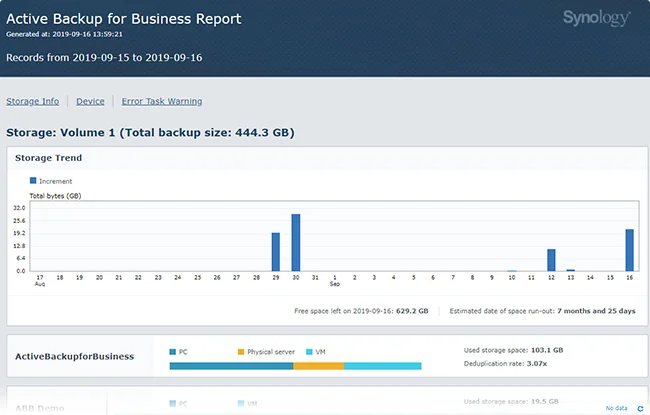Viewport: 650px width, 415px height.
Task: Go to Error Task Warning section
Action: point(161,101)
